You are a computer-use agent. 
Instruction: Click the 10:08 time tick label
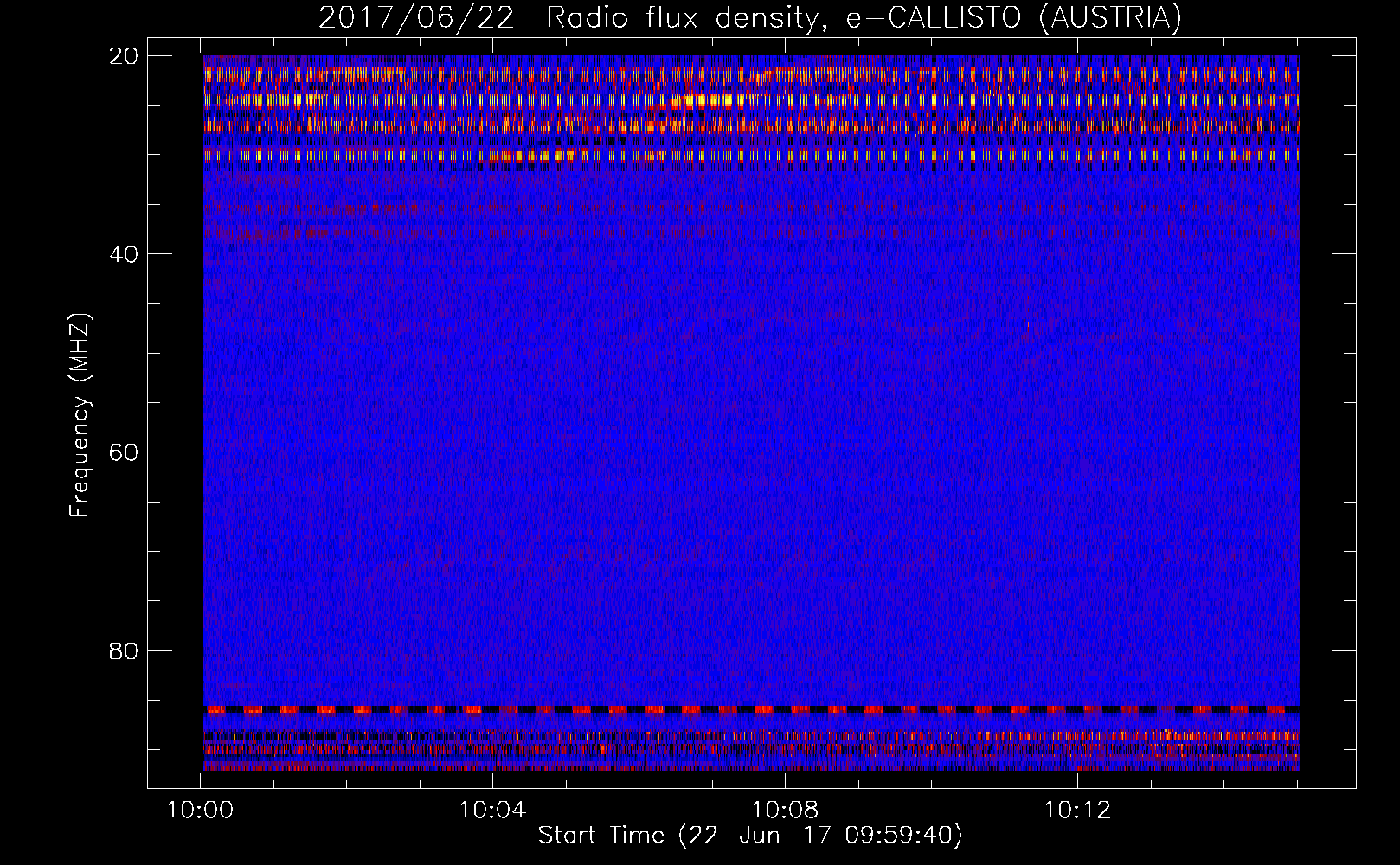785,811
